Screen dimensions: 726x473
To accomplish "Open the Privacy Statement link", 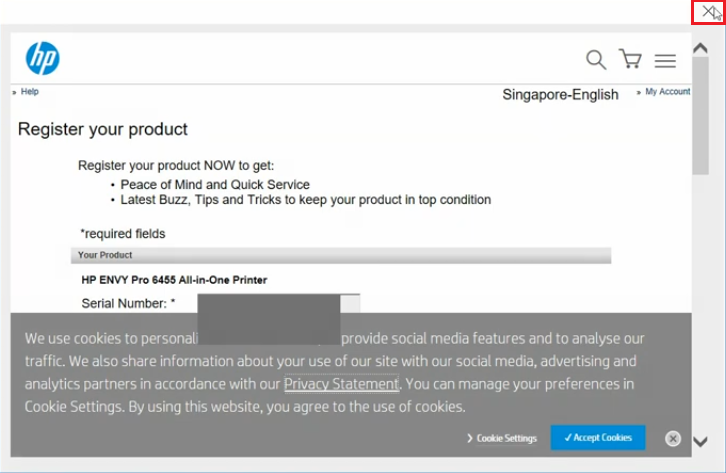I will pyautogui.click(x=341, y=384).
